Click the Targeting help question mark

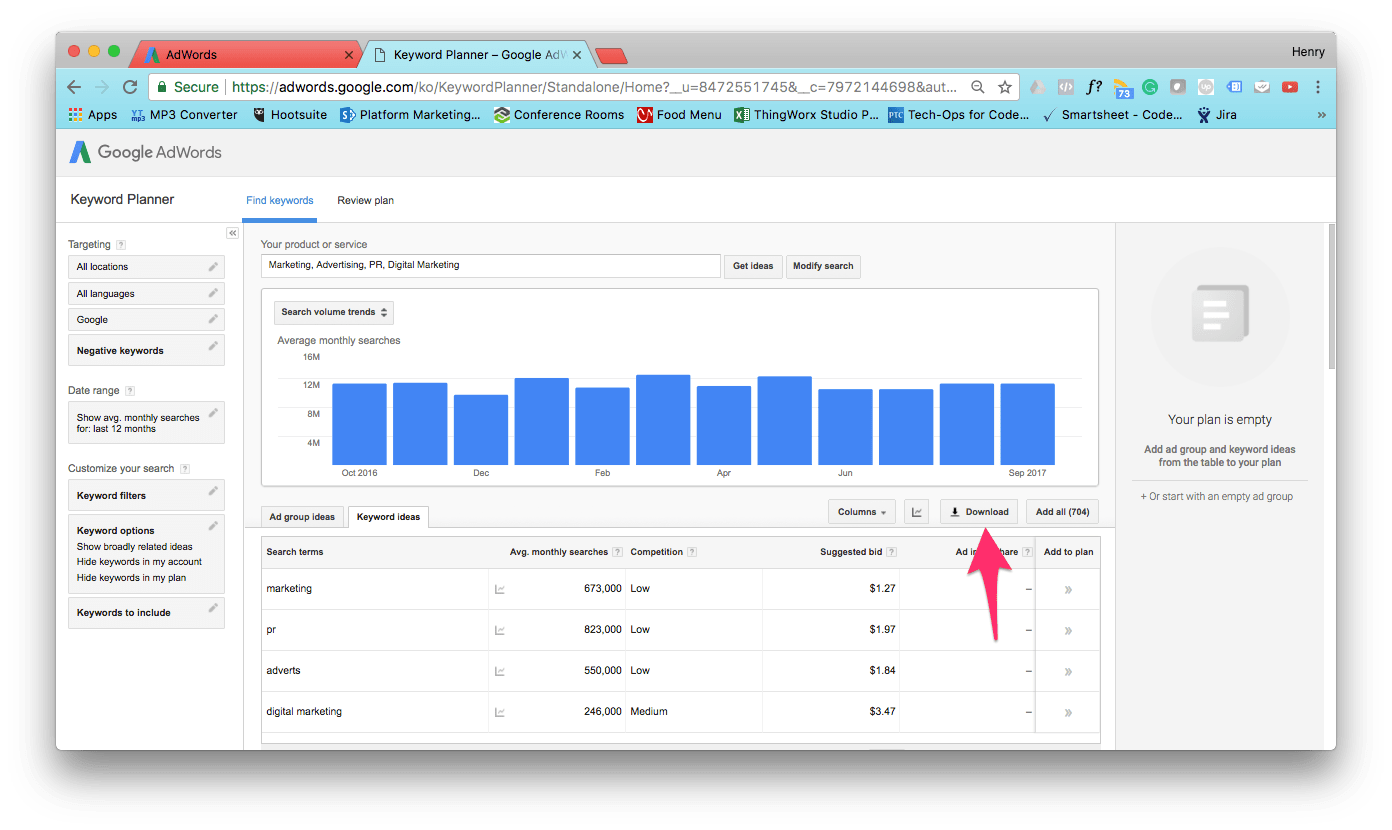click(x=121, y=244)
